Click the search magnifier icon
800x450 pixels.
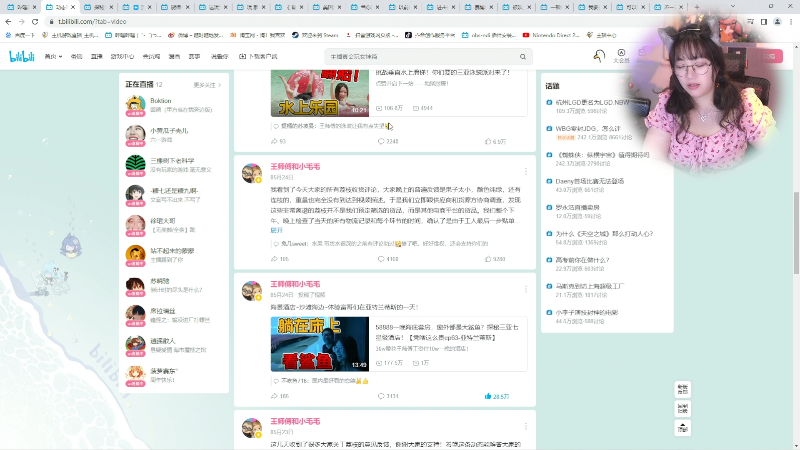tap(523, 57)
